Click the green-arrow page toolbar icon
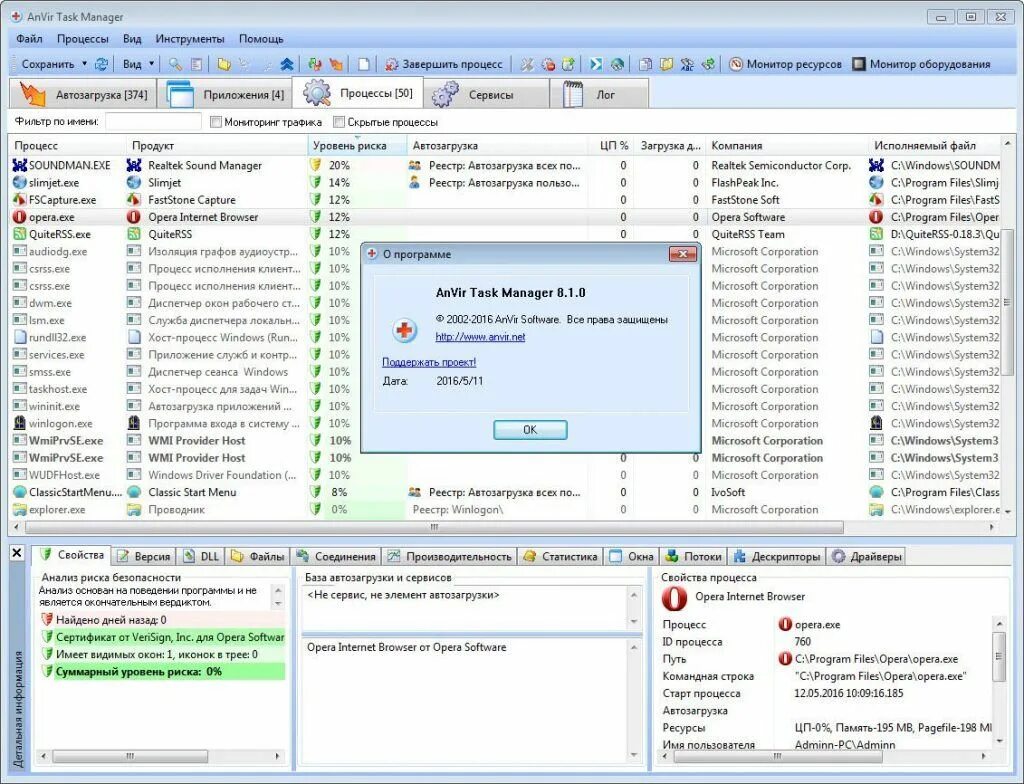The image size is (1024, 784). point(568,64)
